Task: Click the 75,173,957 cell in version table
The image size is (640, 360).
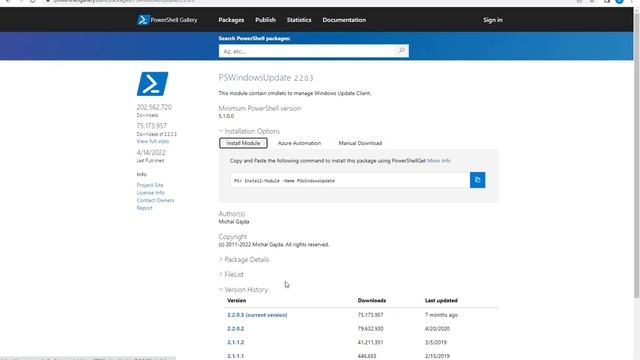Action: (x=370, y=315)
